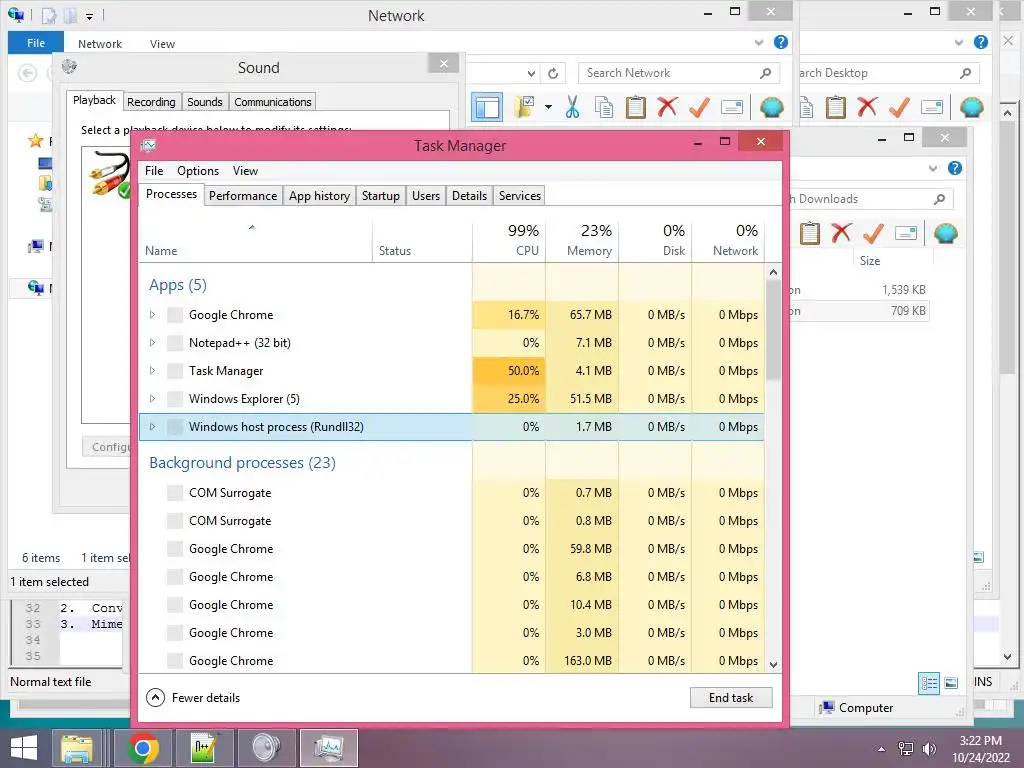This screenshot has width=1024, height=768.
Task: Sort processes by the CPU column header
Action: 509,240
